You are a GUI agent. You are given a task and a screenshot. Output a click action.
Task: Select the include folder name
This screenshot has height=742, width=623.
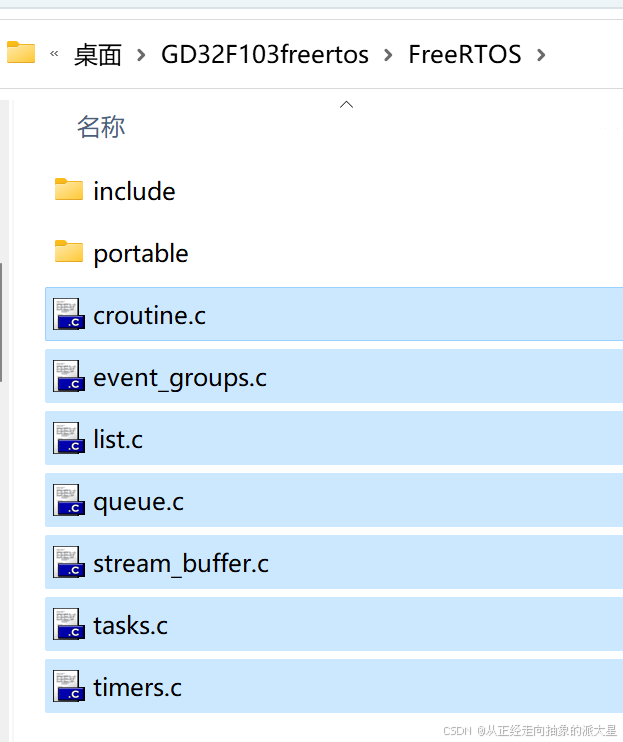pos(134,191)
